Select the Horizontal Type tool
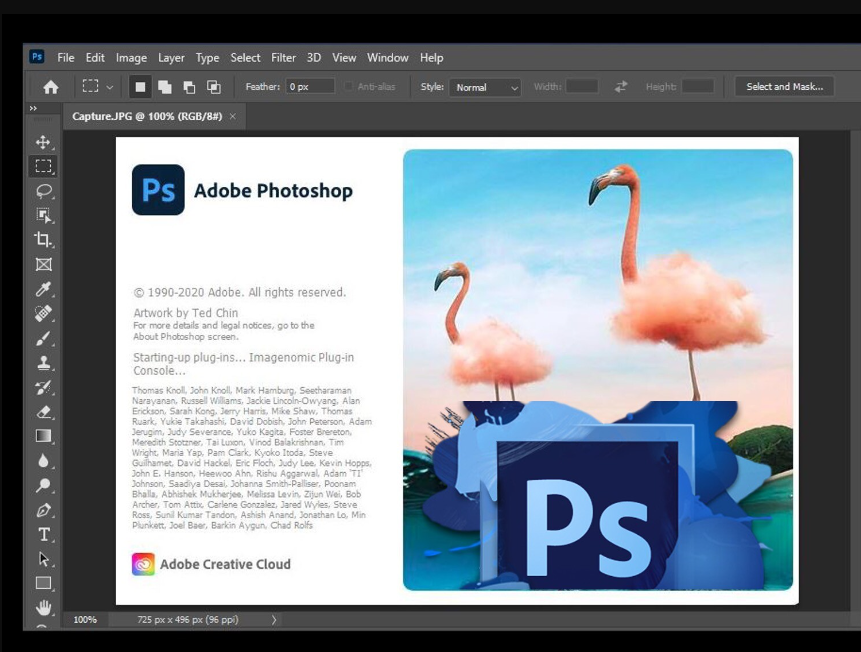The width and height of the screenshot is (861, 652). [43, 534]
